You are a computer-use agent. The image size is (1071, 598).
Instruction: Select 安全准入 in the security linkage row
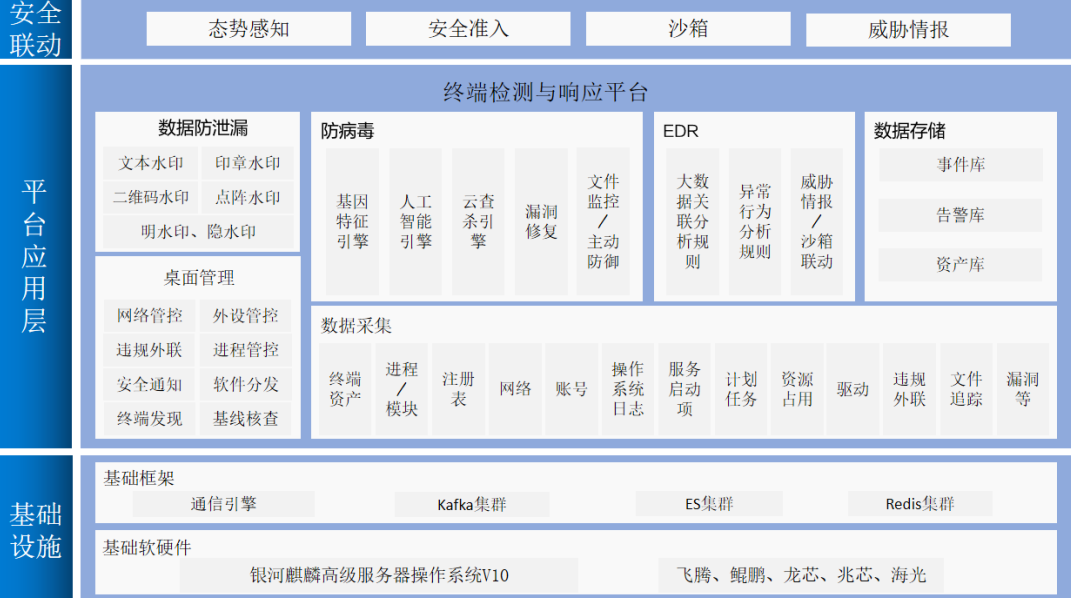coord(468,29)
